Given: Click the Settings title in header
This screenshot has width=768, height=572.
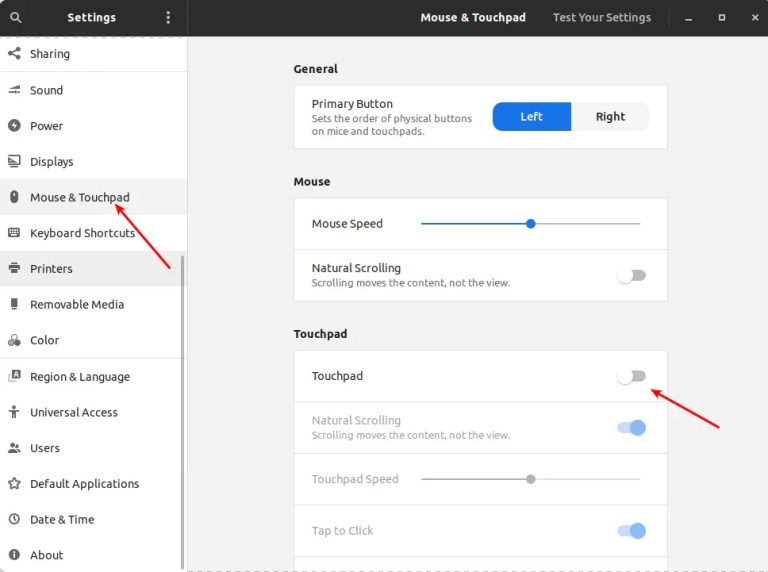Looking at the screenshot, I should point(92,18).
